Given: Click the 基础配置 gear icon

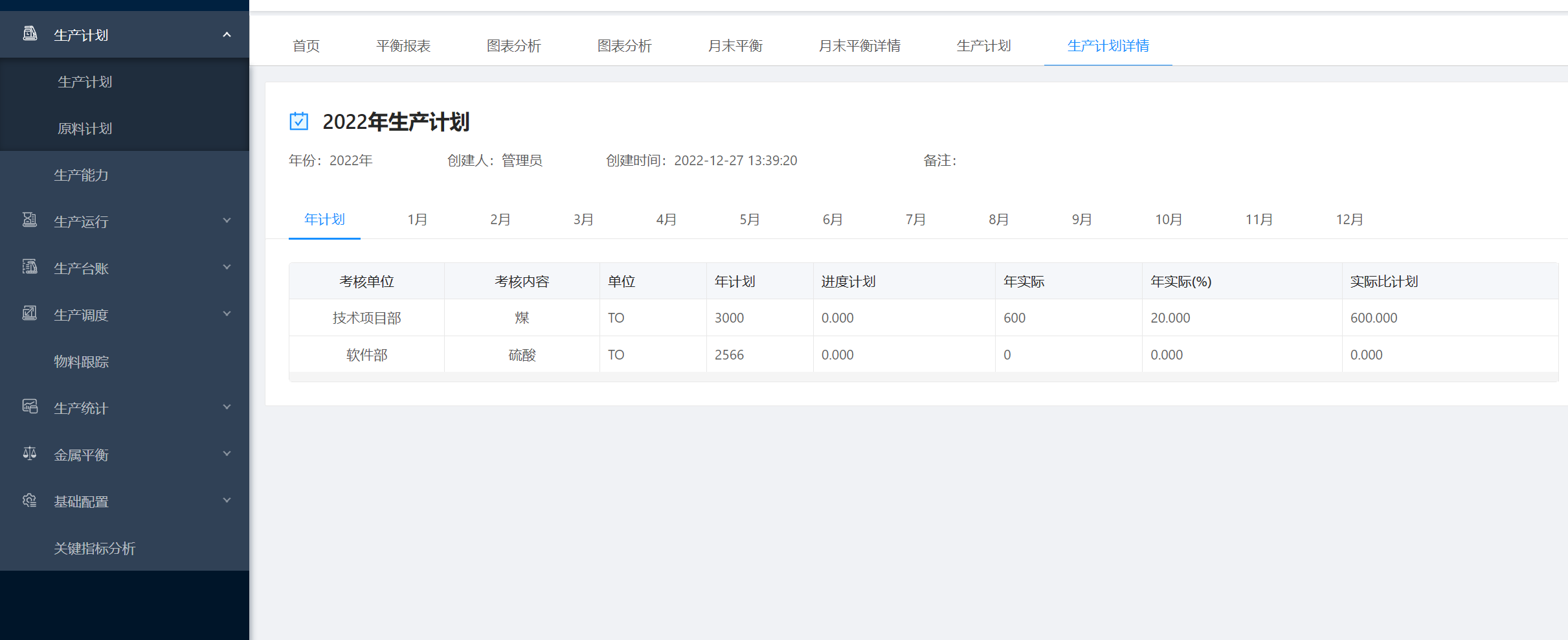Looking at the screenshot, I should [30, 500].
